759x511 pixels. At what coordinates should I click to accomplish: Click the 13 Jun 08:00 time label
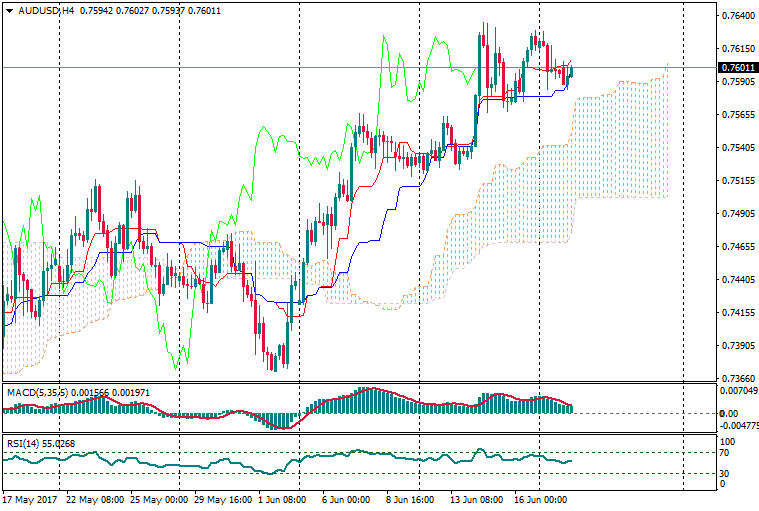(x=476, y=499)
